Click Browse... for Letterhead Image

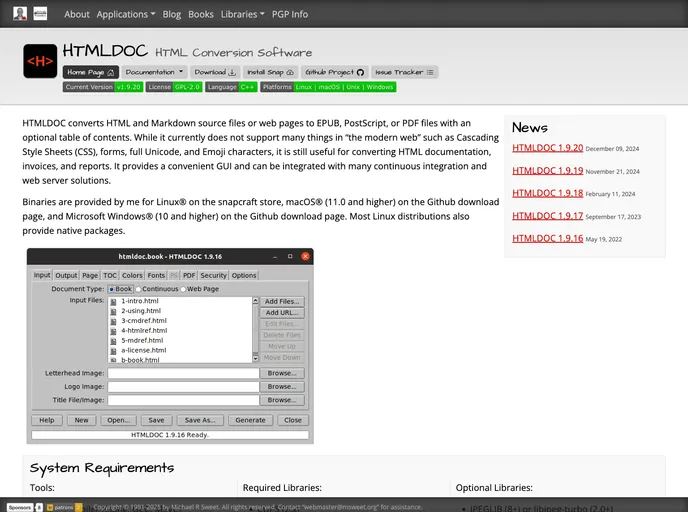(x=282, y=373)
